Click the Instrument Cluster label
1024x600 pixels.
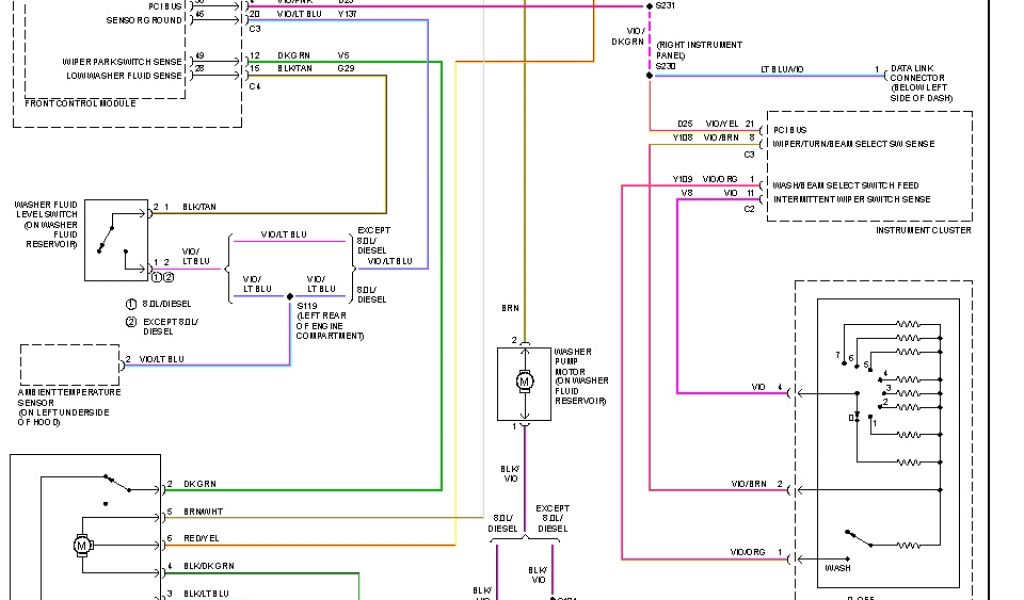coord(923,230)
